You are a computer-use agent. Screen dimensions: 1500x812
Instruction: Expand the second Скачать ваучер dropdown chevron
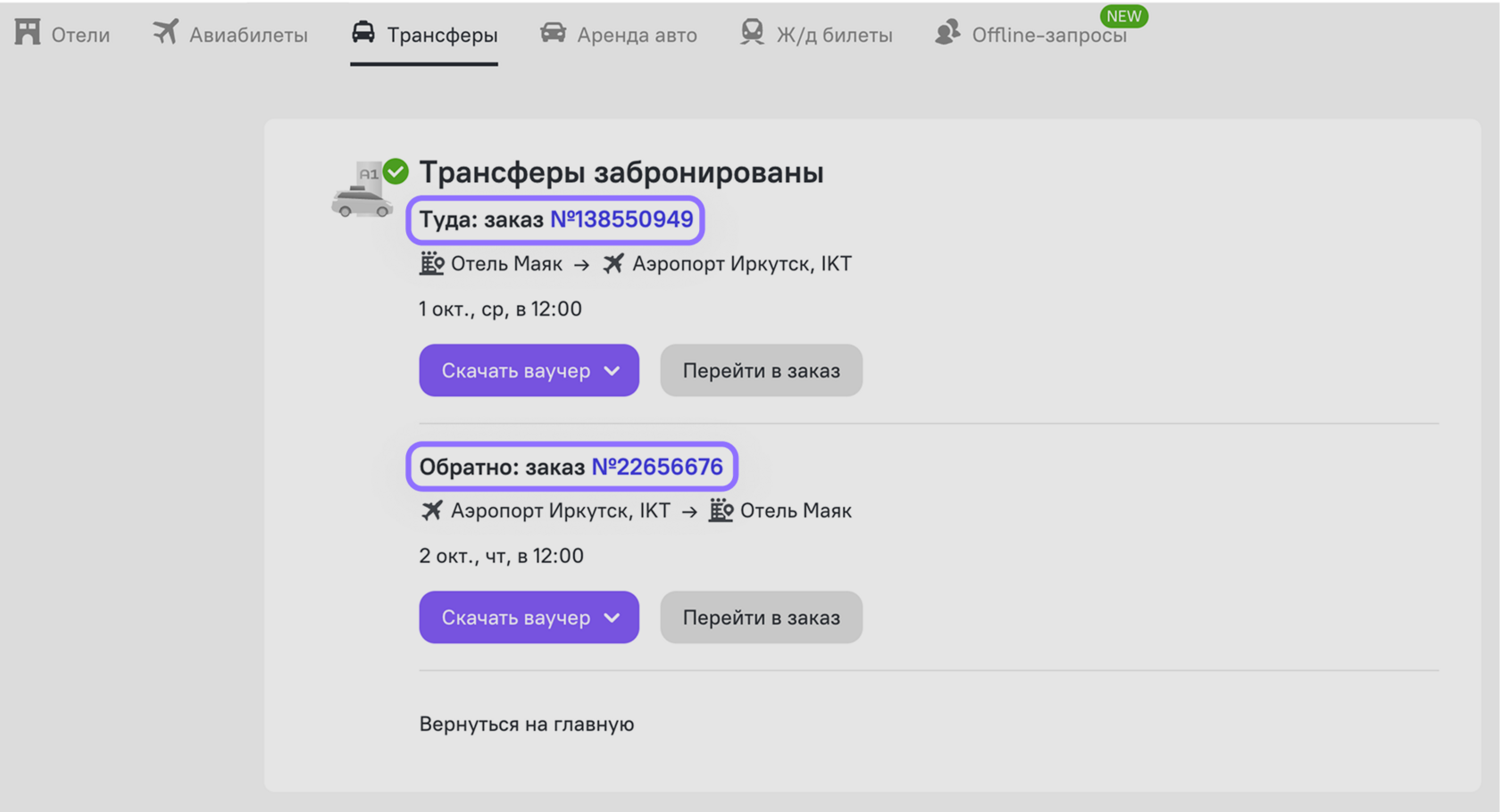coord(612,617)
